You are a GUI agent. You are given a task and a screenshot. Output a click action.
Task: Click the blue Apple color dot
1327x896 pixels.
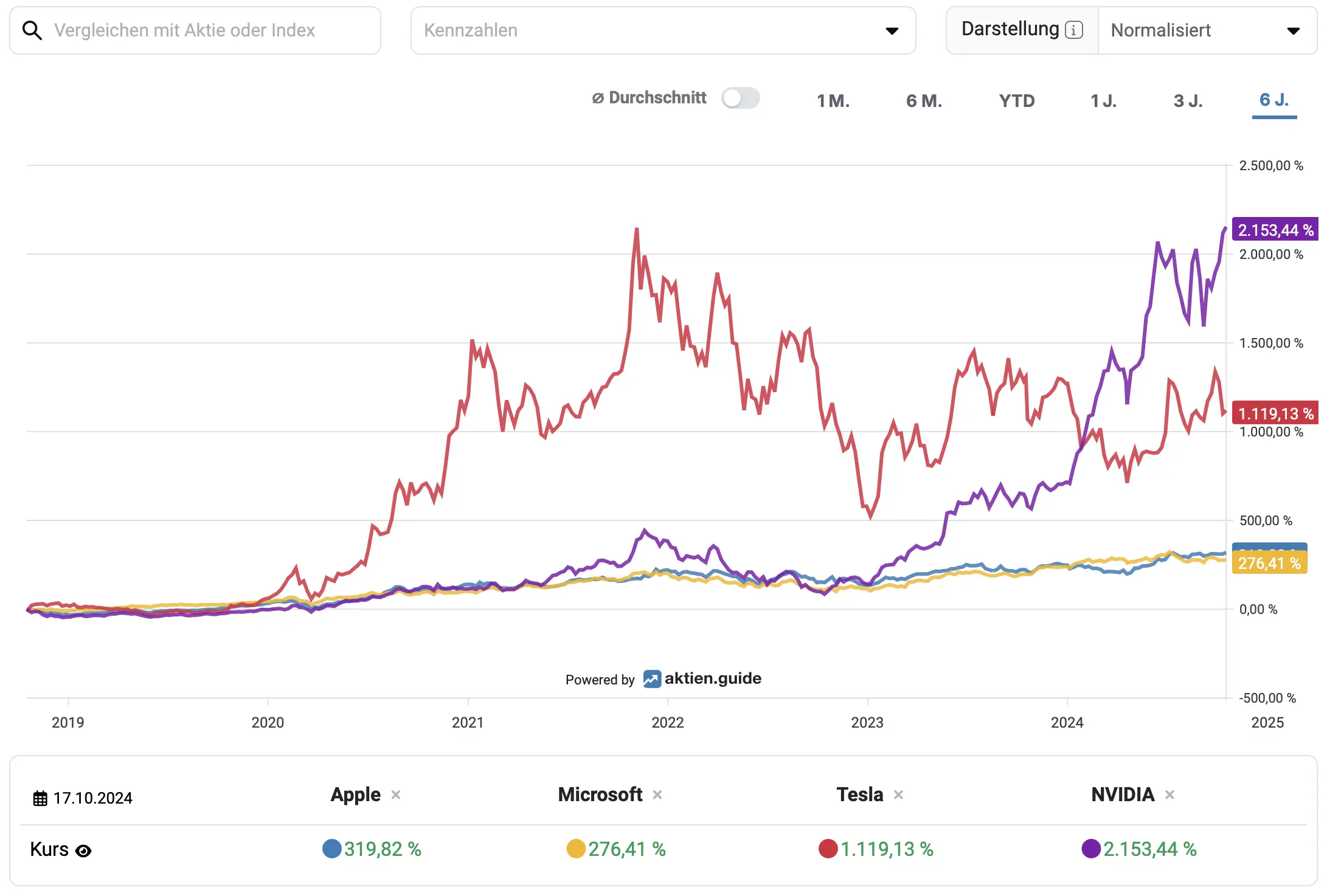(x=332, y=849)
